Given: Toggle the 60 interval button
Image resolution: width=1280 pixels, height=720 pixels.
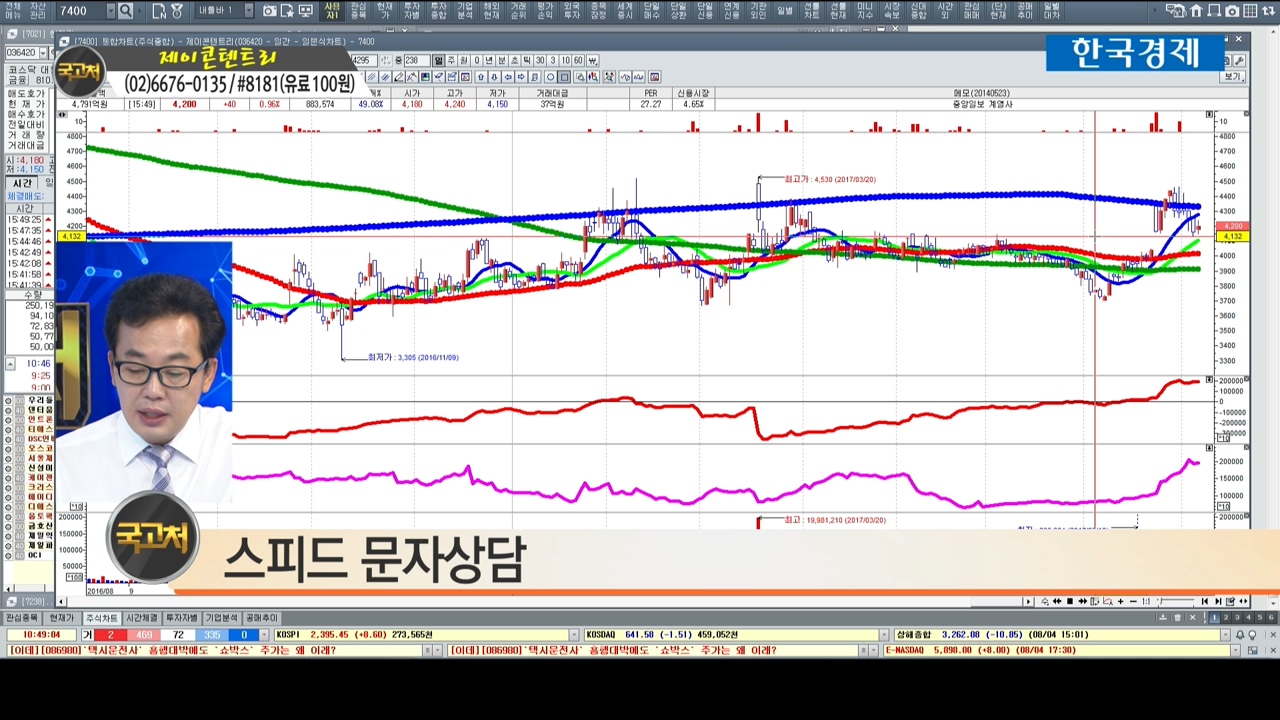Looking at the screenshot, I should point(578,60).
